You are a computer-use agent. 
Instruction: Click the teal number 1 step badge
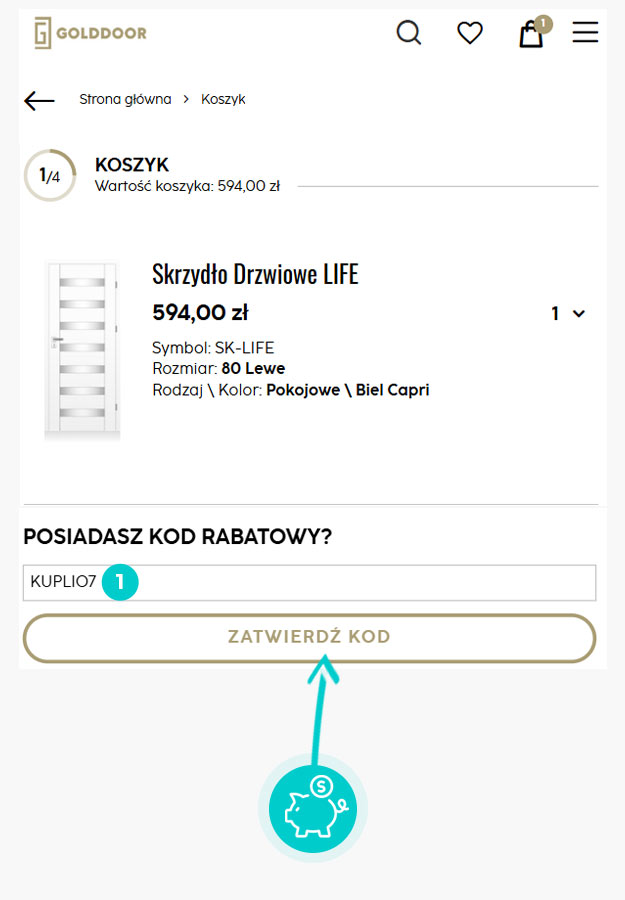[119, 582]
